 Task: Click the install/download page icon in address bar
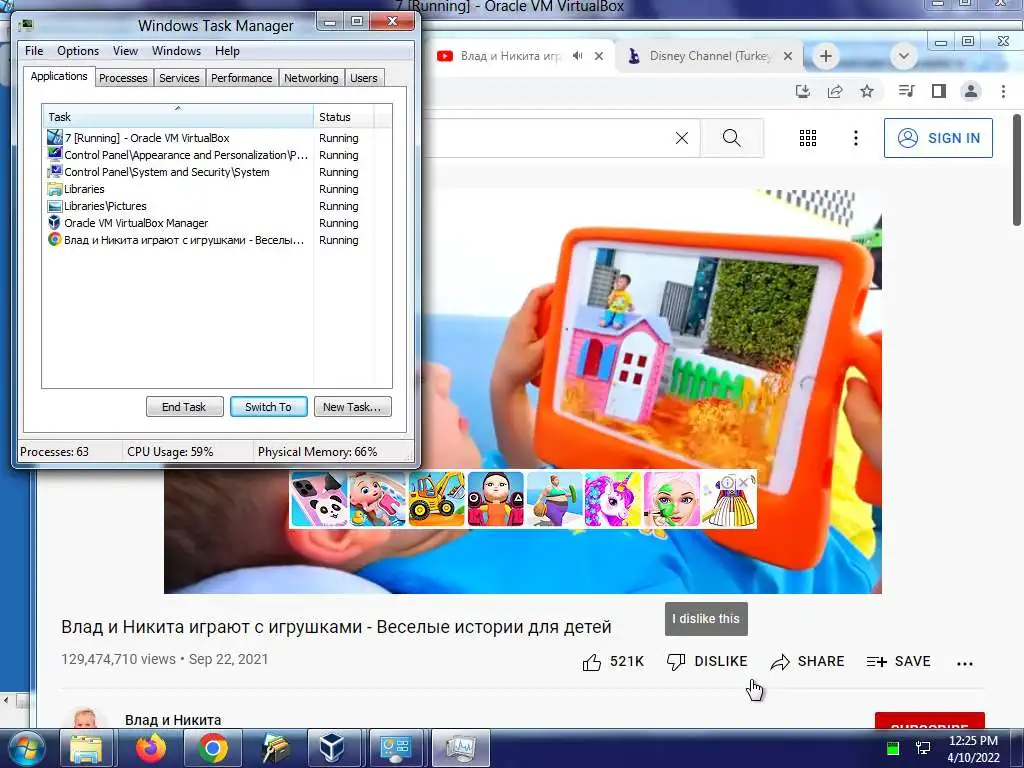(x=803, y=91)
